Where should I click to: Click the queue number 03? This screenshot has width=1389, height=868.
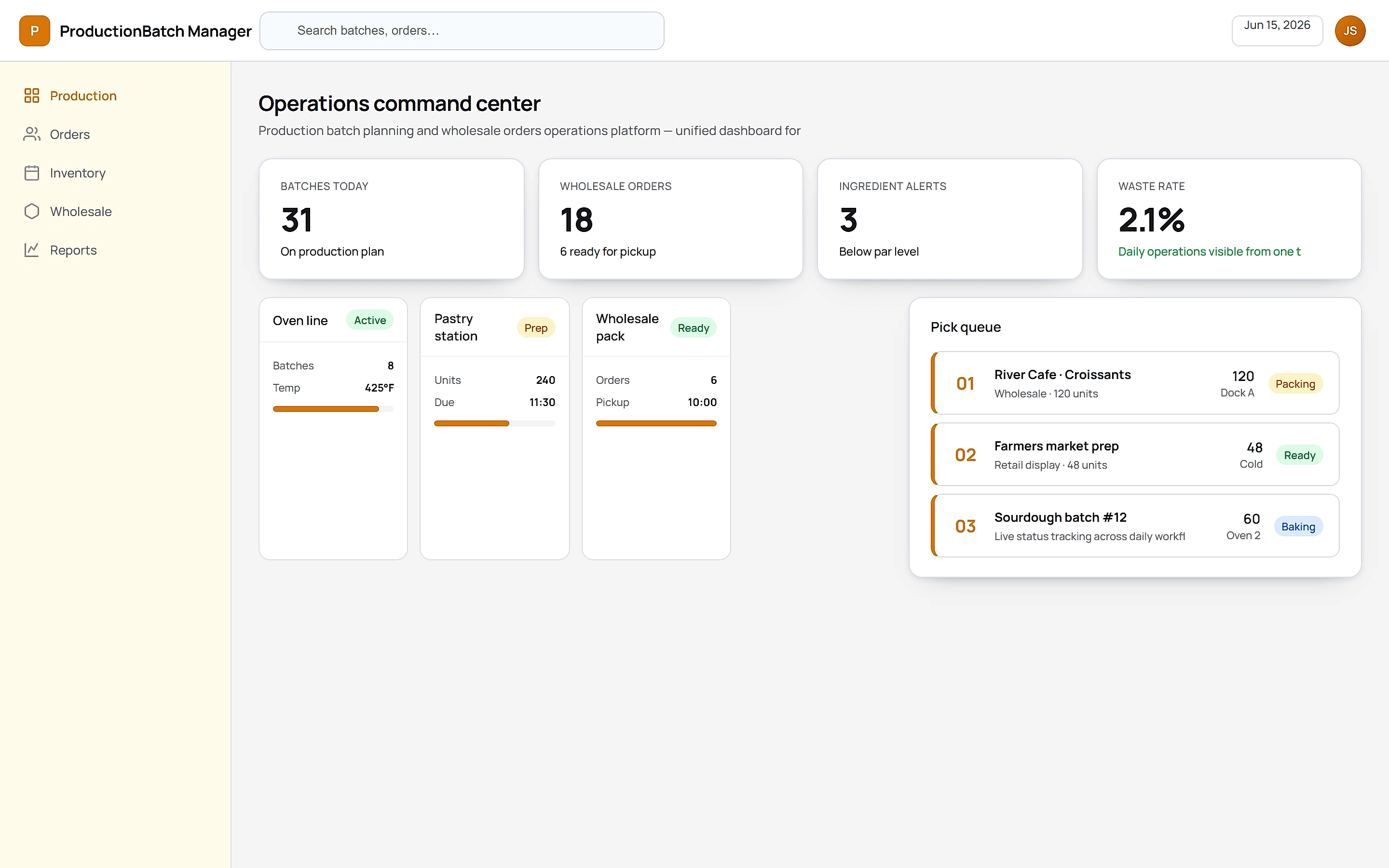[966, 526]
